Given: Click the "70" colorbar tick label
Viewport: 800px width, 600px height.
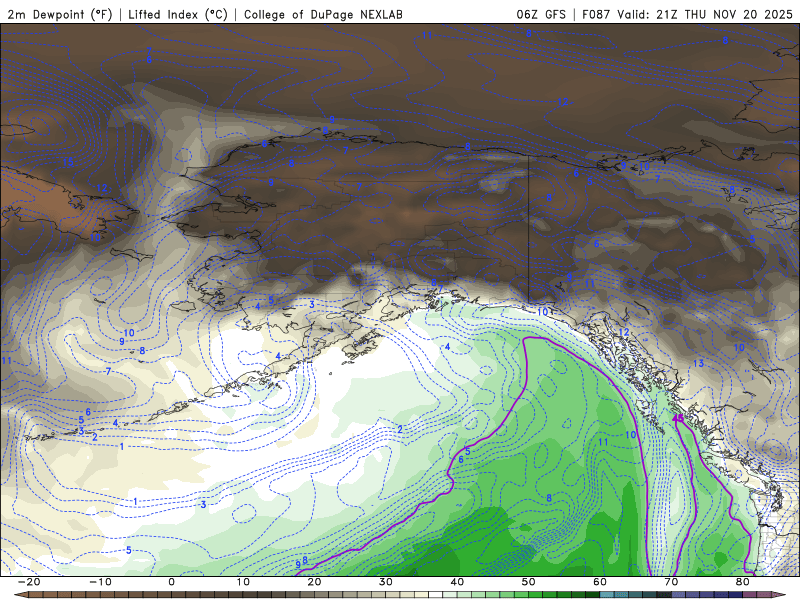Looking at the screenshot, I should click(x=671, y=582).
